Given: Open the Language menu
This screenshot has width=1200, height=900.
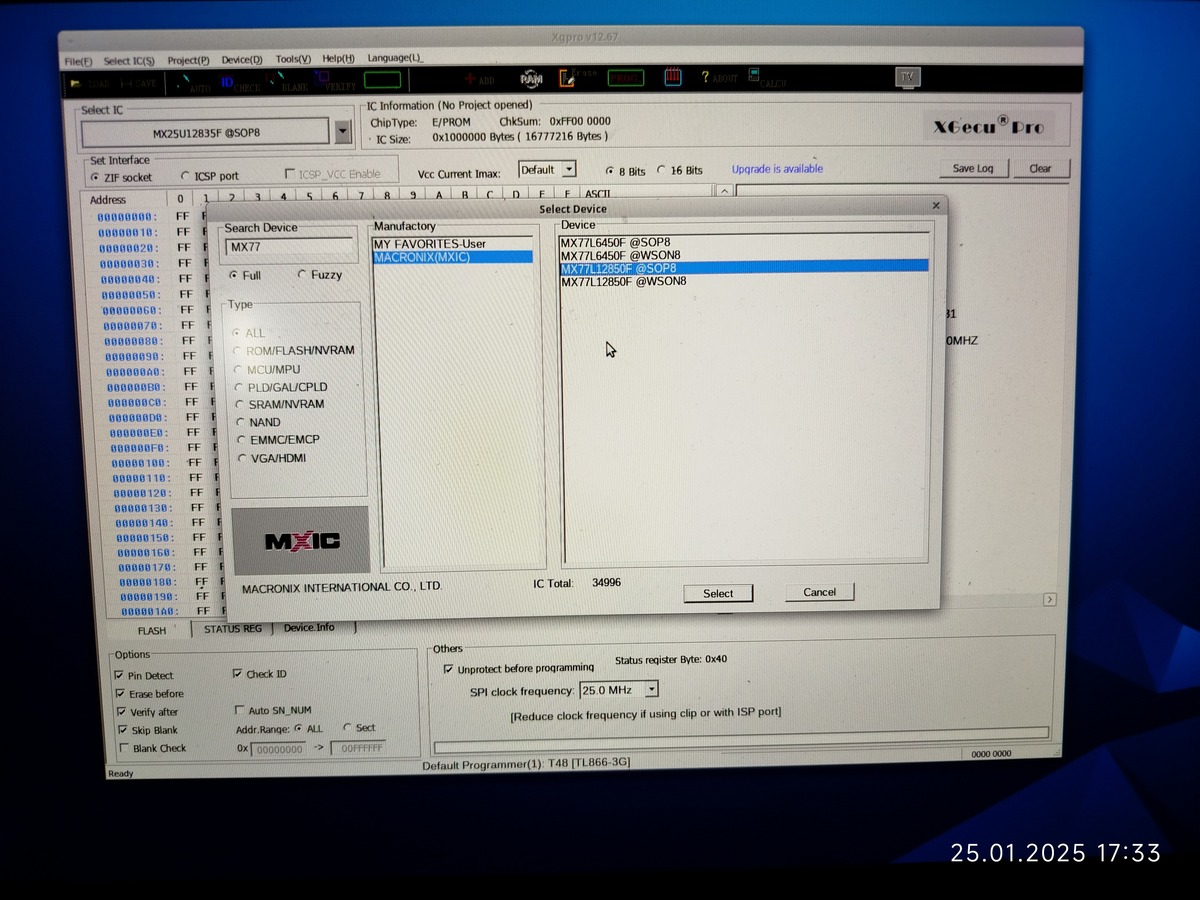Looking at the screenshot, I should 394,58.
